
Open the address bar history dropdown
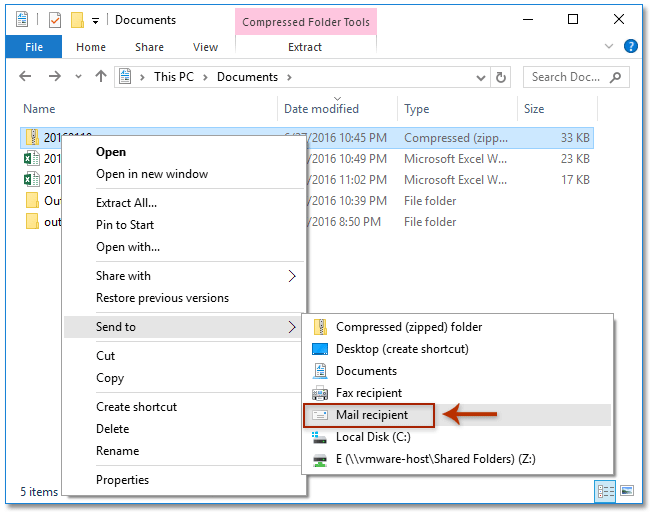[485, 76]
